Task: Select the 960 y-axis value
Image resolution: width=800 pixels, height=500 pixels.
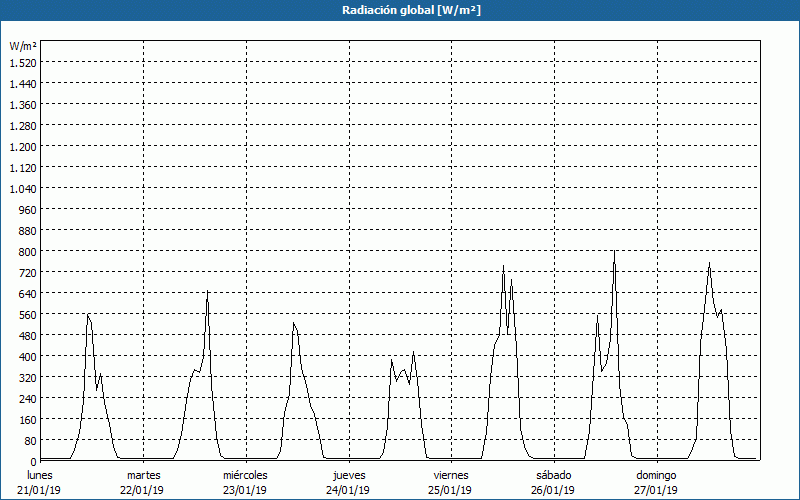Action: click(x=28, y=209)
